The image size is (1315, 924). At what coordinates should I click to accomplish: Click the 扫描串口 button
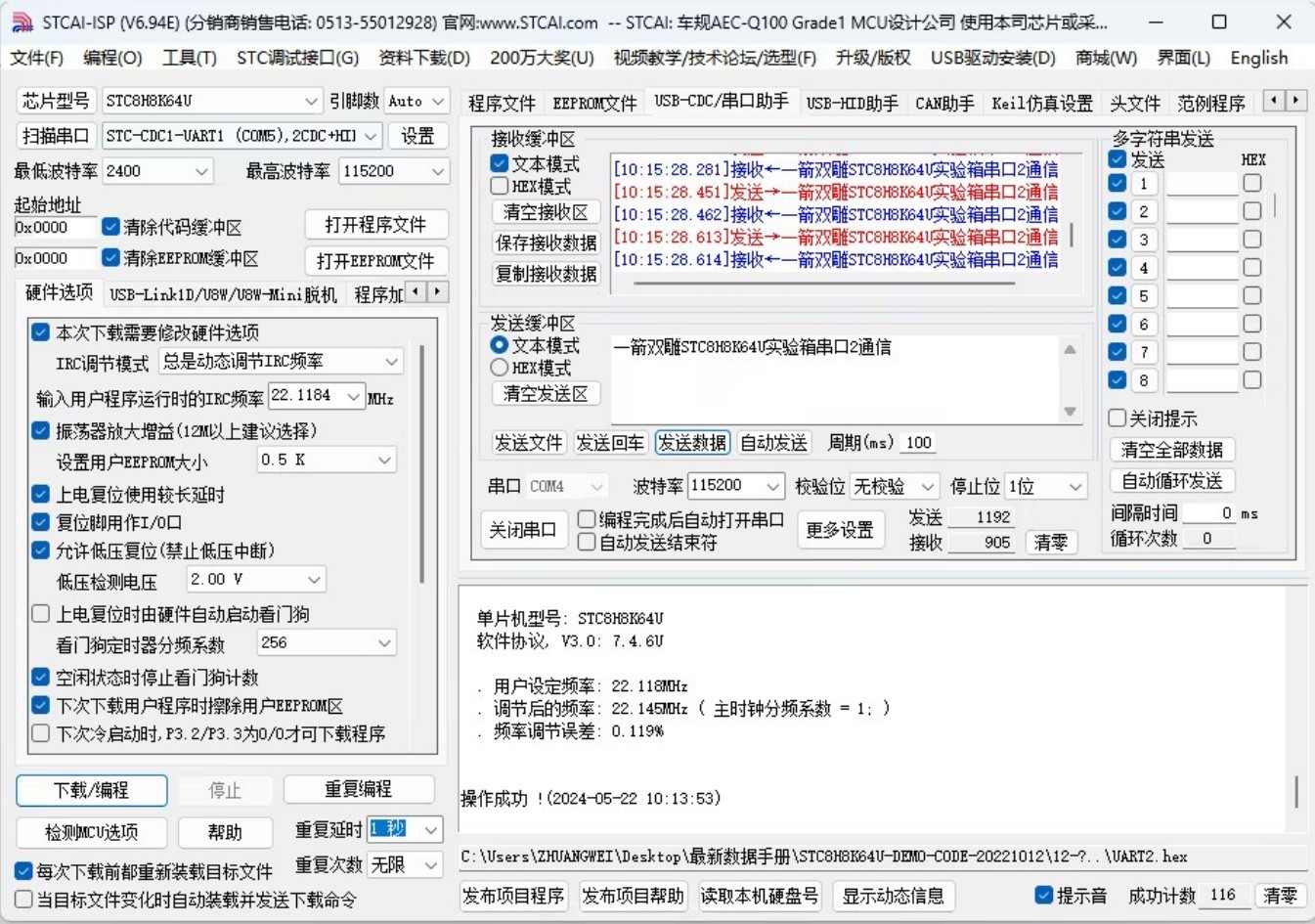click(x=56, y=136)
